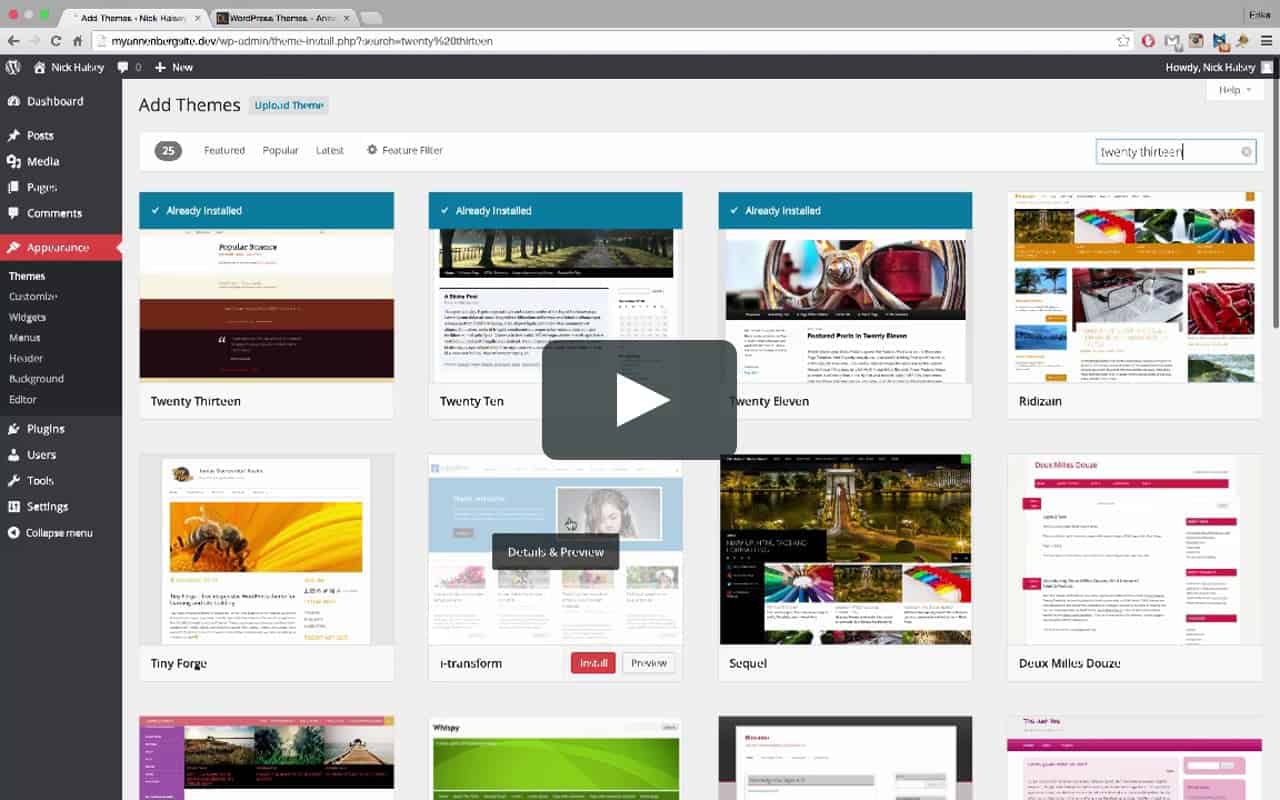This screenshot has height=800, width=1280.
Task: Open the Widgets submenu link
Action: (27, 317)
